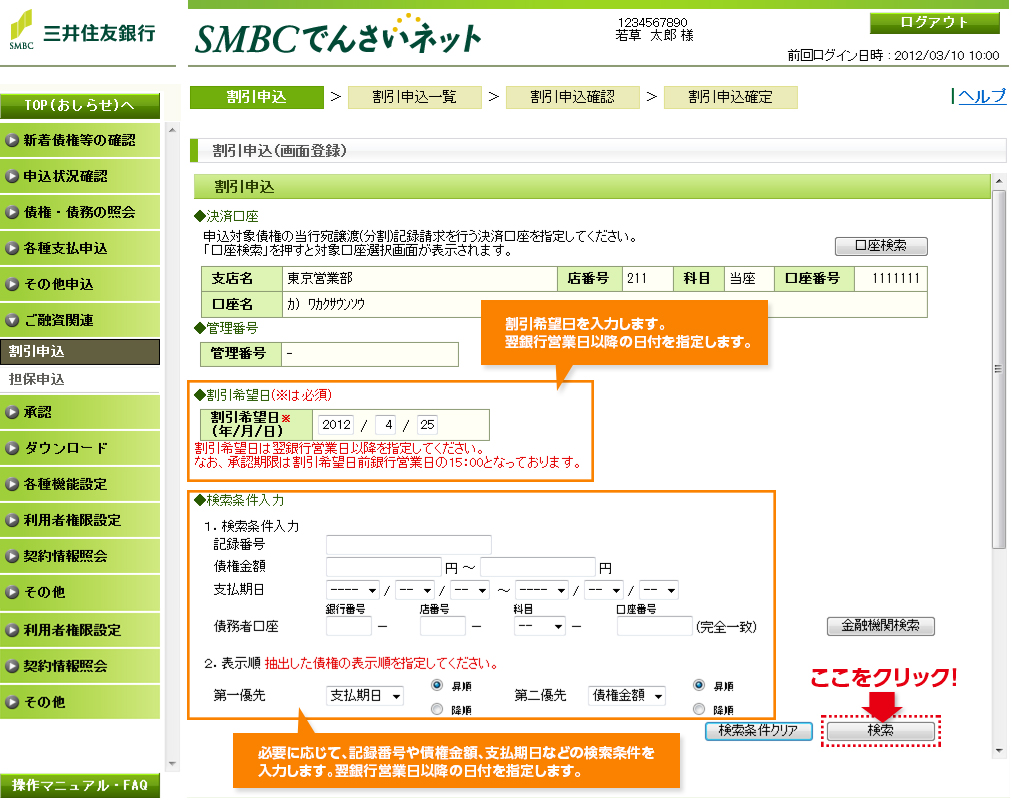Click the 債権金額 maximum amount field

tap(538, 567)
